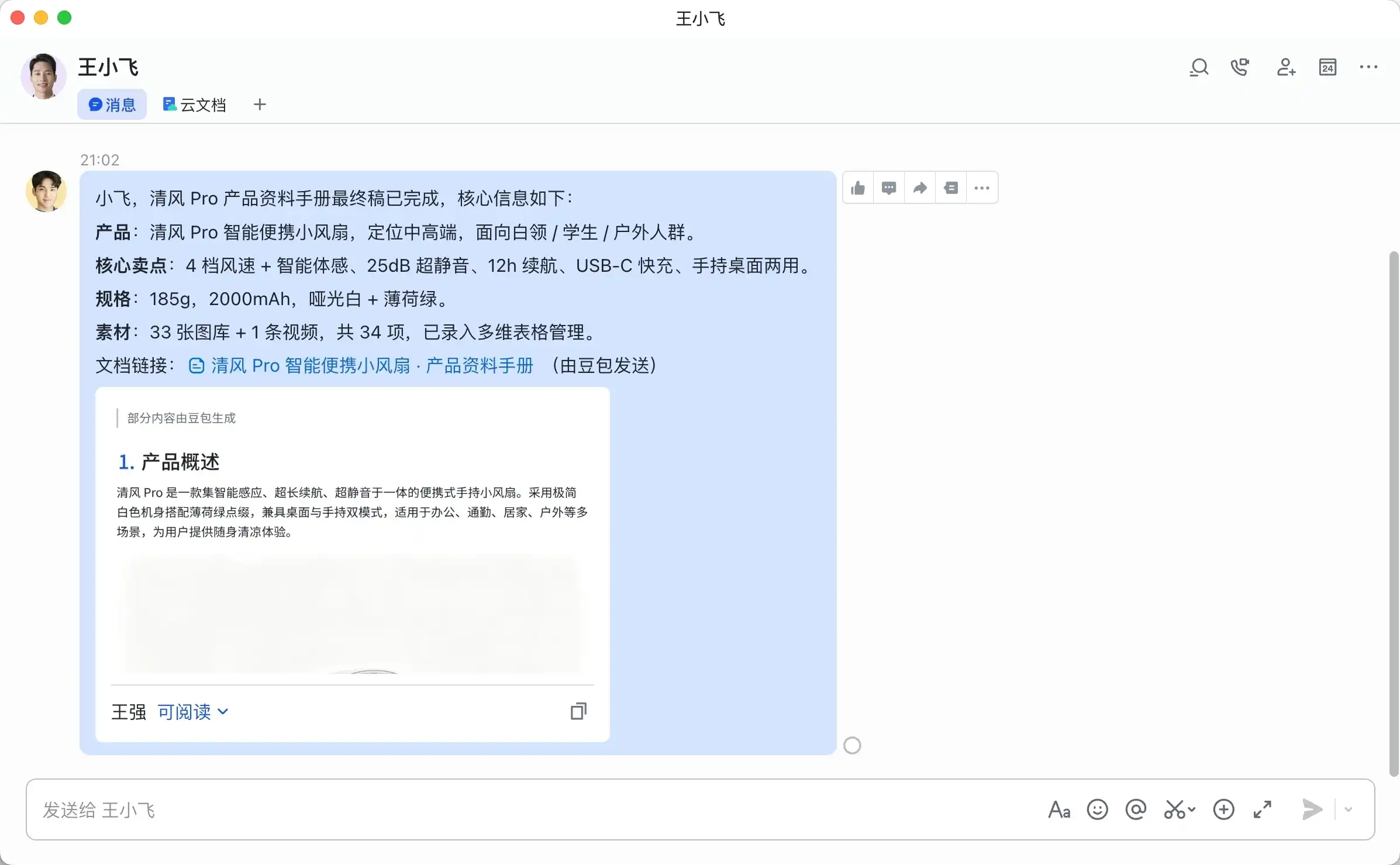The image size is (1400, 865).
Task: Click the 21:02 message timestamp
Action: tap(99, 160)
